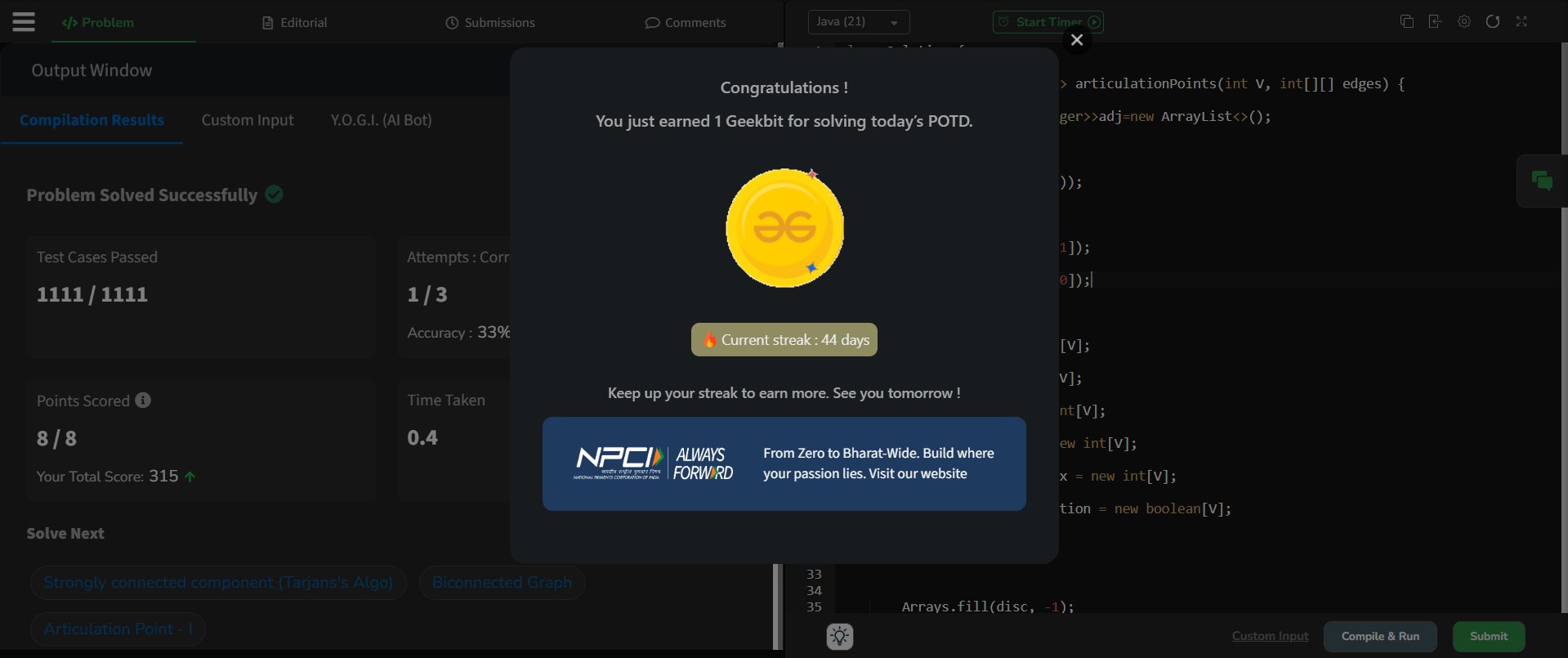Viewport: 1568px width, 658px height.
Task: Toggle fullscreen editor icon
Action: pos(1521,22)
